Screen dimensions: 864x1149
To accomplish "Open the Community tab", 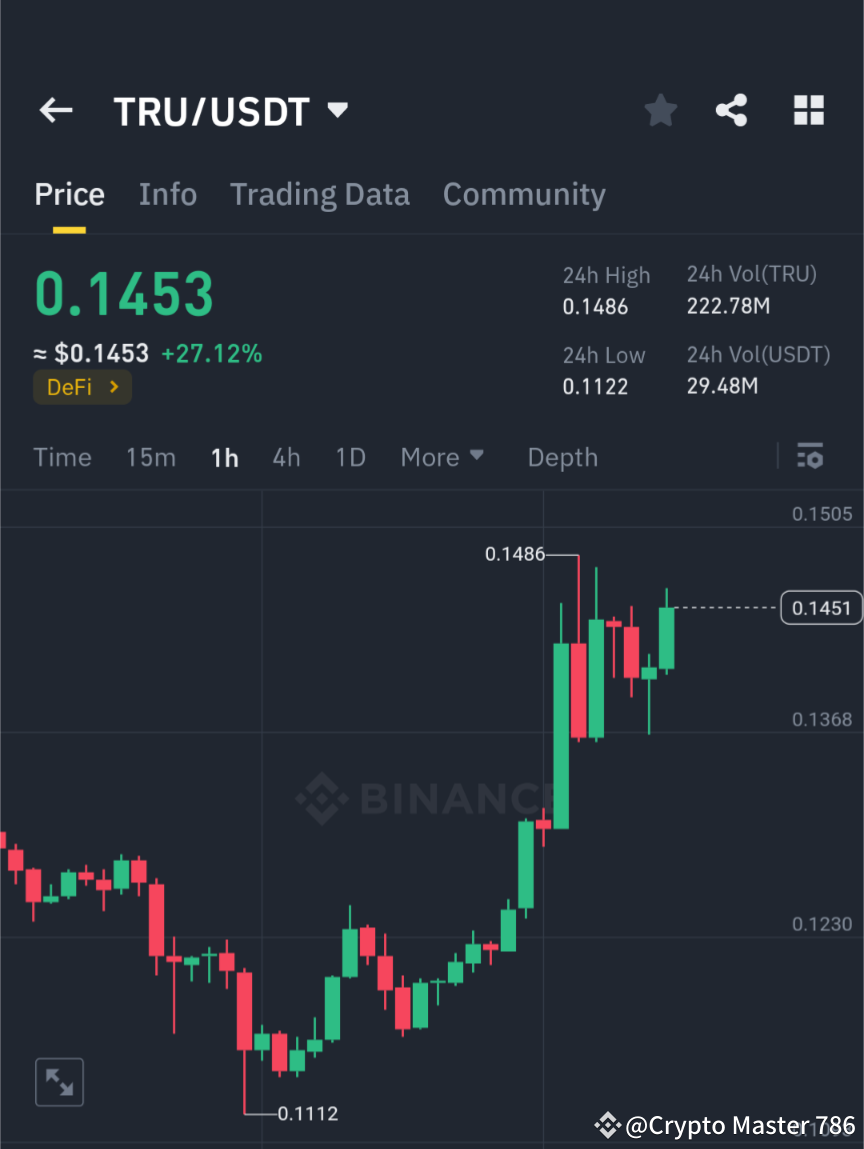I will [524, 194].
